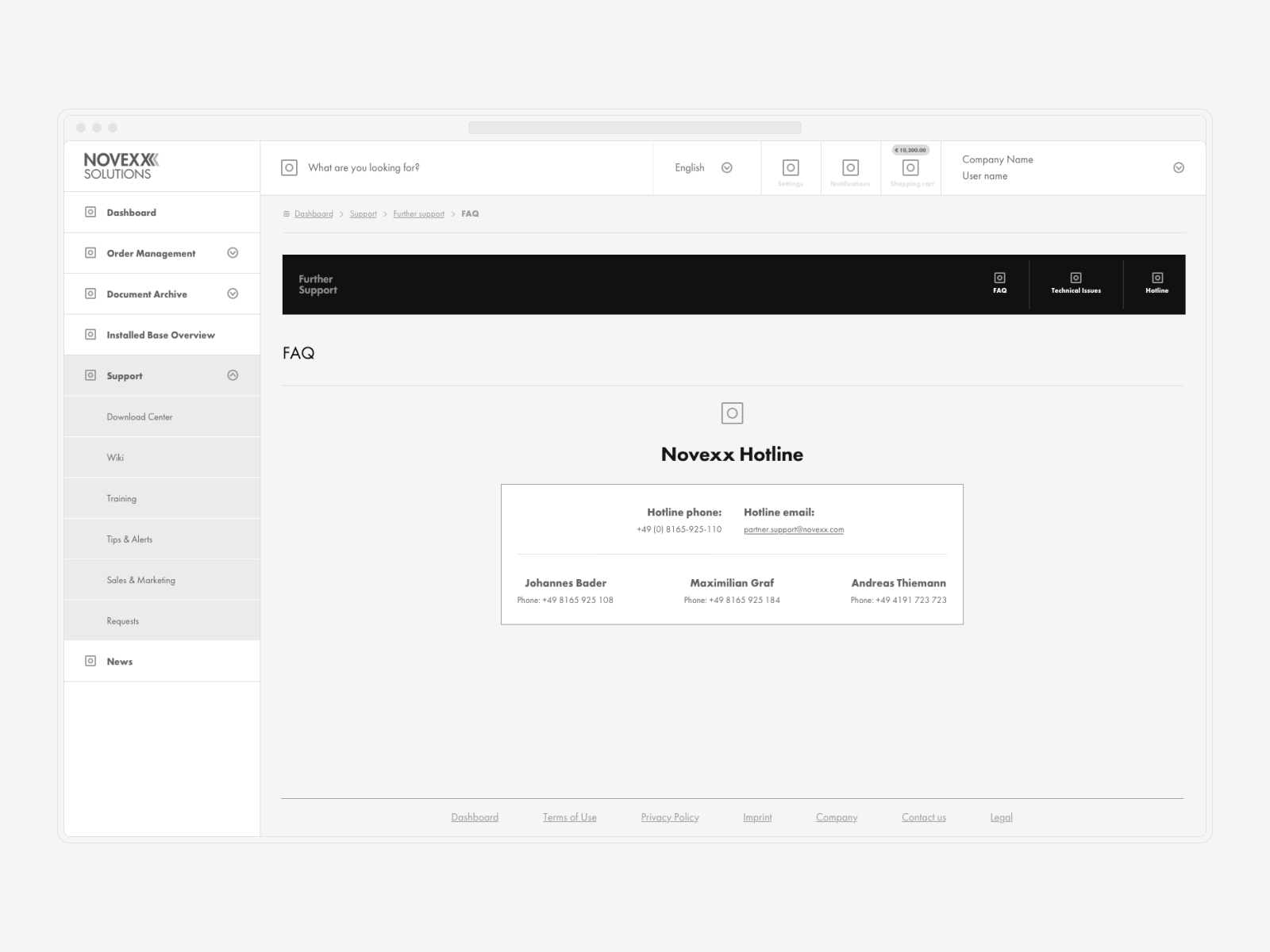
Task: Click the cart total price badge
Action: point(910,150)
